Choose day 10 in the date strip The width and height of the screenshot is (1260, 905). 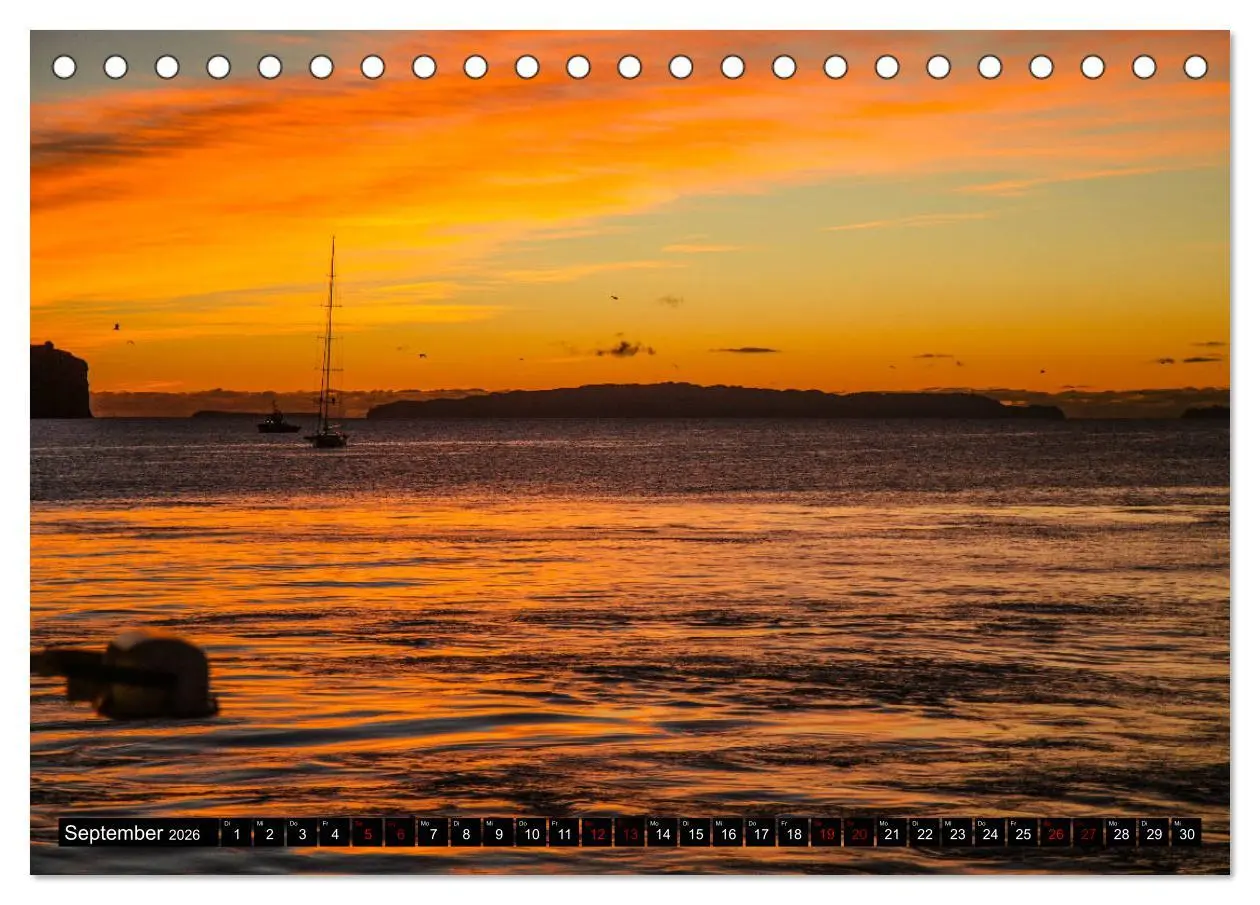[531, 833]
